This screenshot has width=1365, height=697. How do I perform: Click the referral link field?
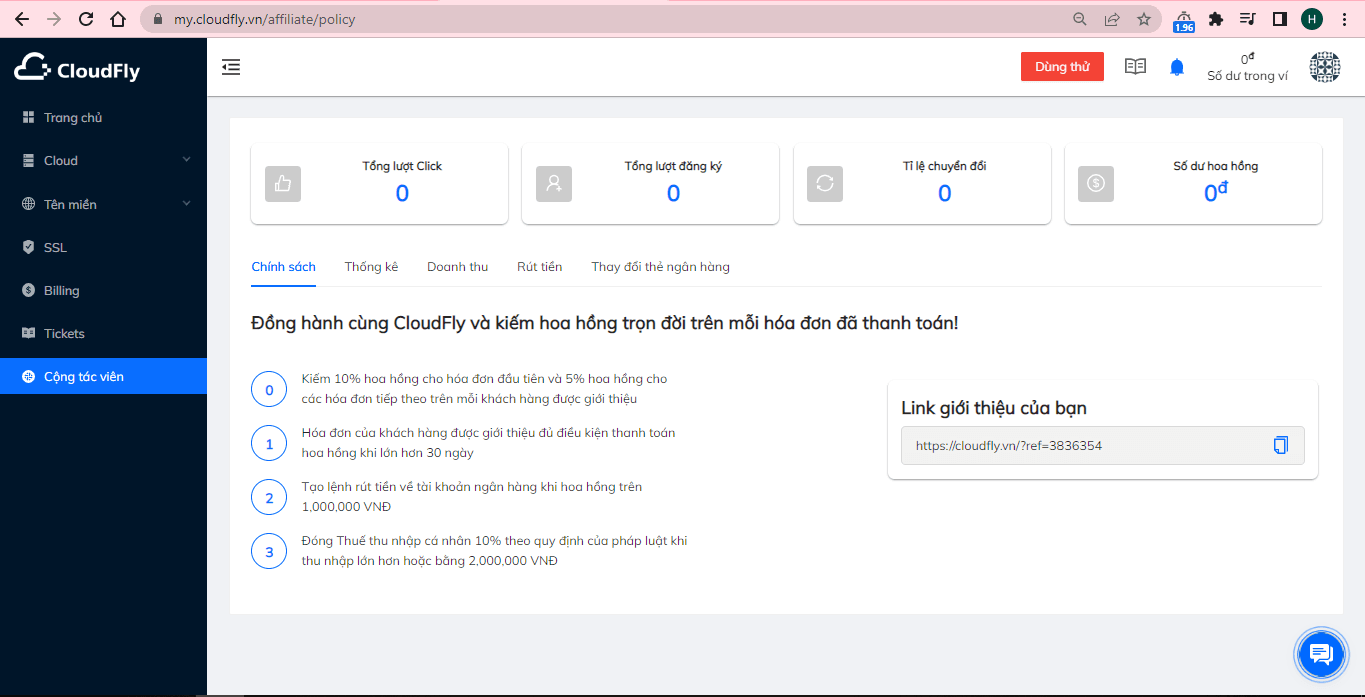click(1103, 446)
